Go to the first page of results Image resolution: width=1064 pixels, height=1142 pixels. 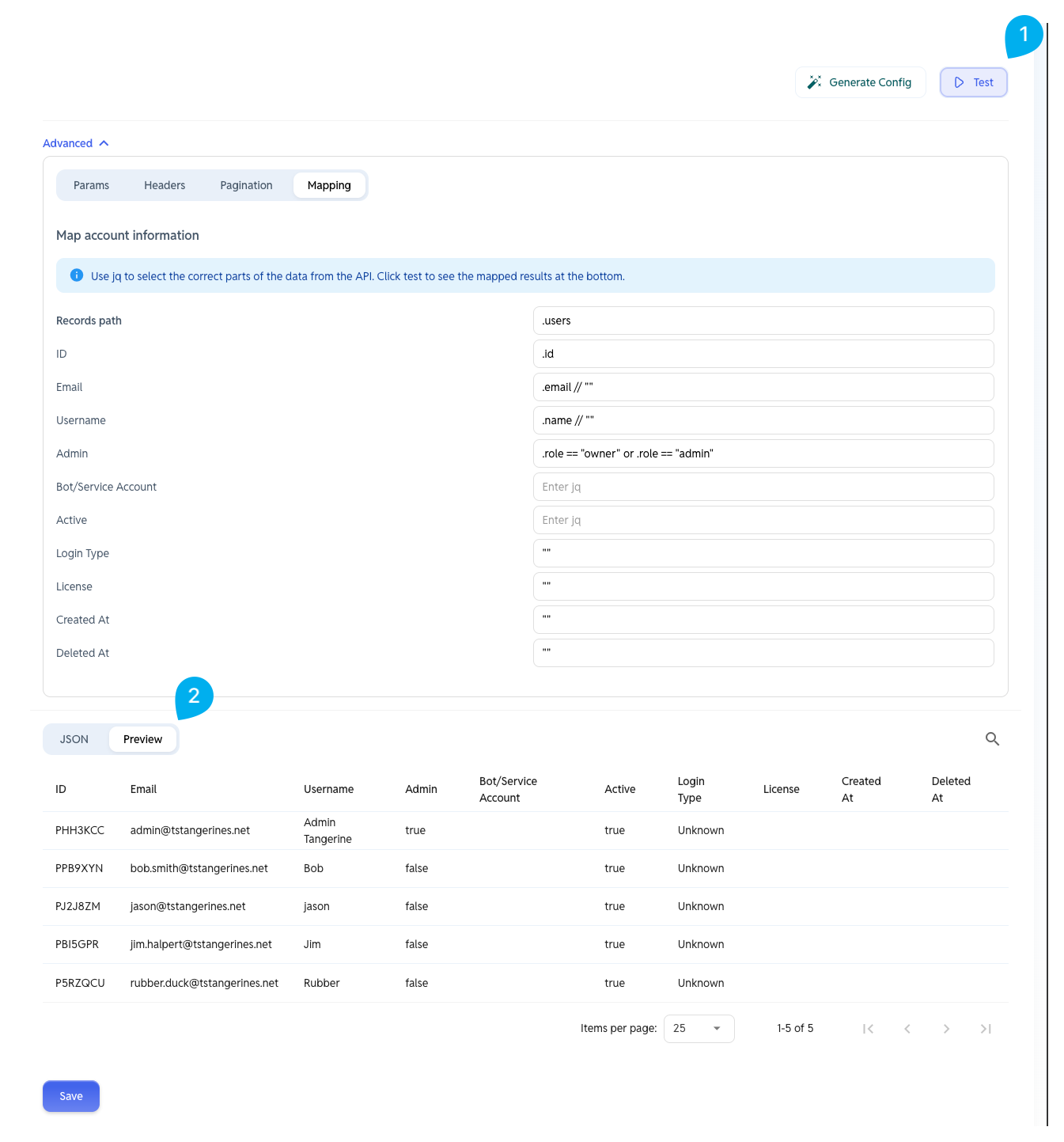[x=868, y=1029]
